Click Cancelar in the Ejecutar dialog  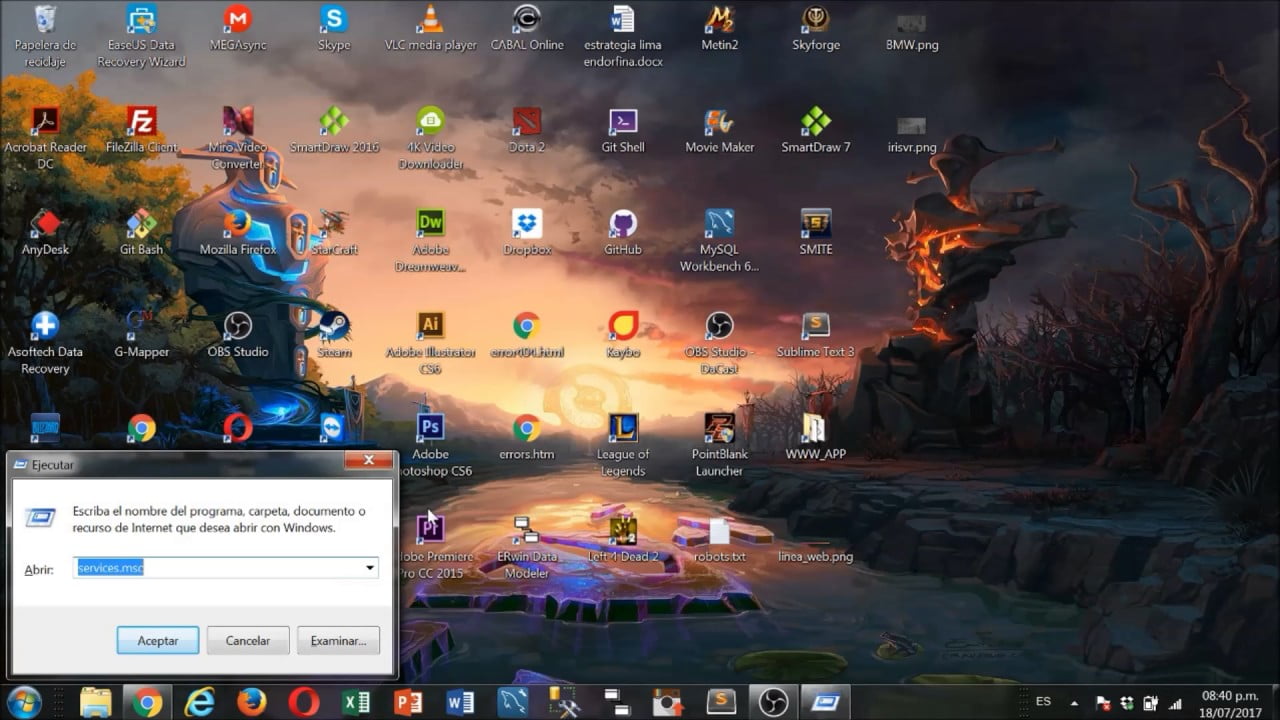pos(248,640)
